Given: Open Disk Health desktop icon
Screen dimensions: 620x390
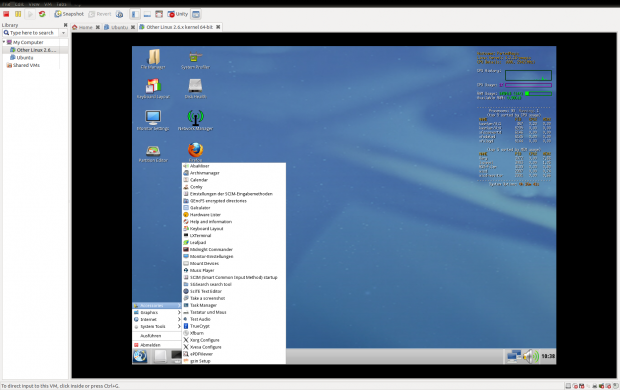Looking at the screenshot, I should [195, 88].
